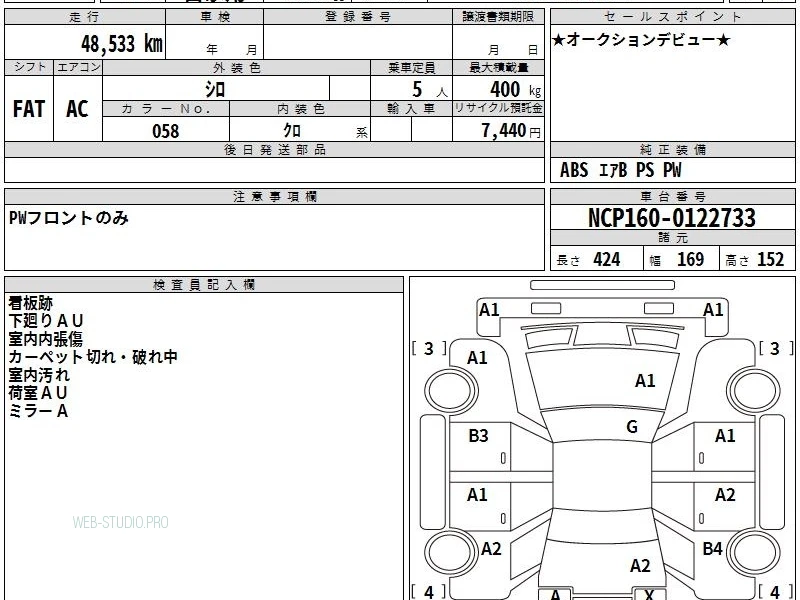Screen dimensions: 800x600
Task: Click the 輸入車 header cell
Action: (412, 109)
